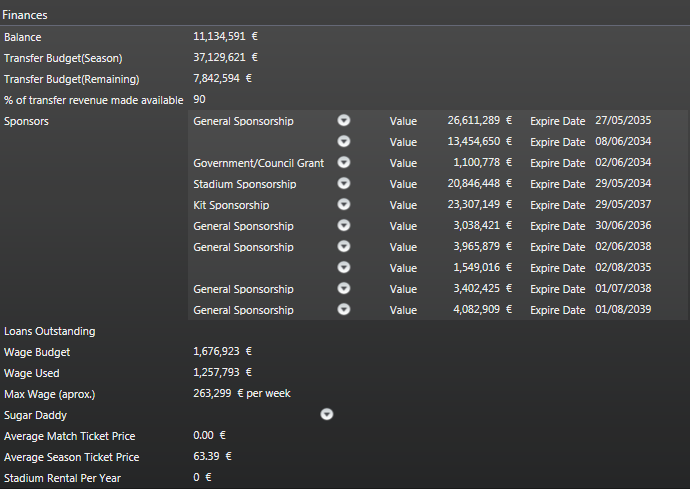Image resolution: width=690 pixels, height=489 pixels.
Task: Edit Transfer Budget(Remaining) value 7,842,594
Action: tap(216, 78)
